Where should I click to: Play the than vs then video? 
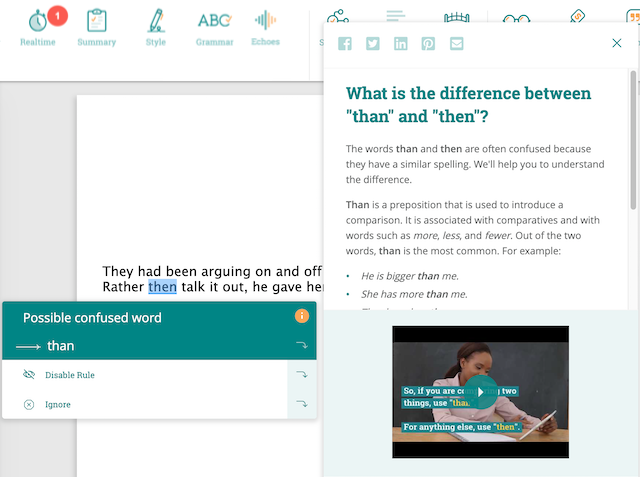click(x=480, y=392)
